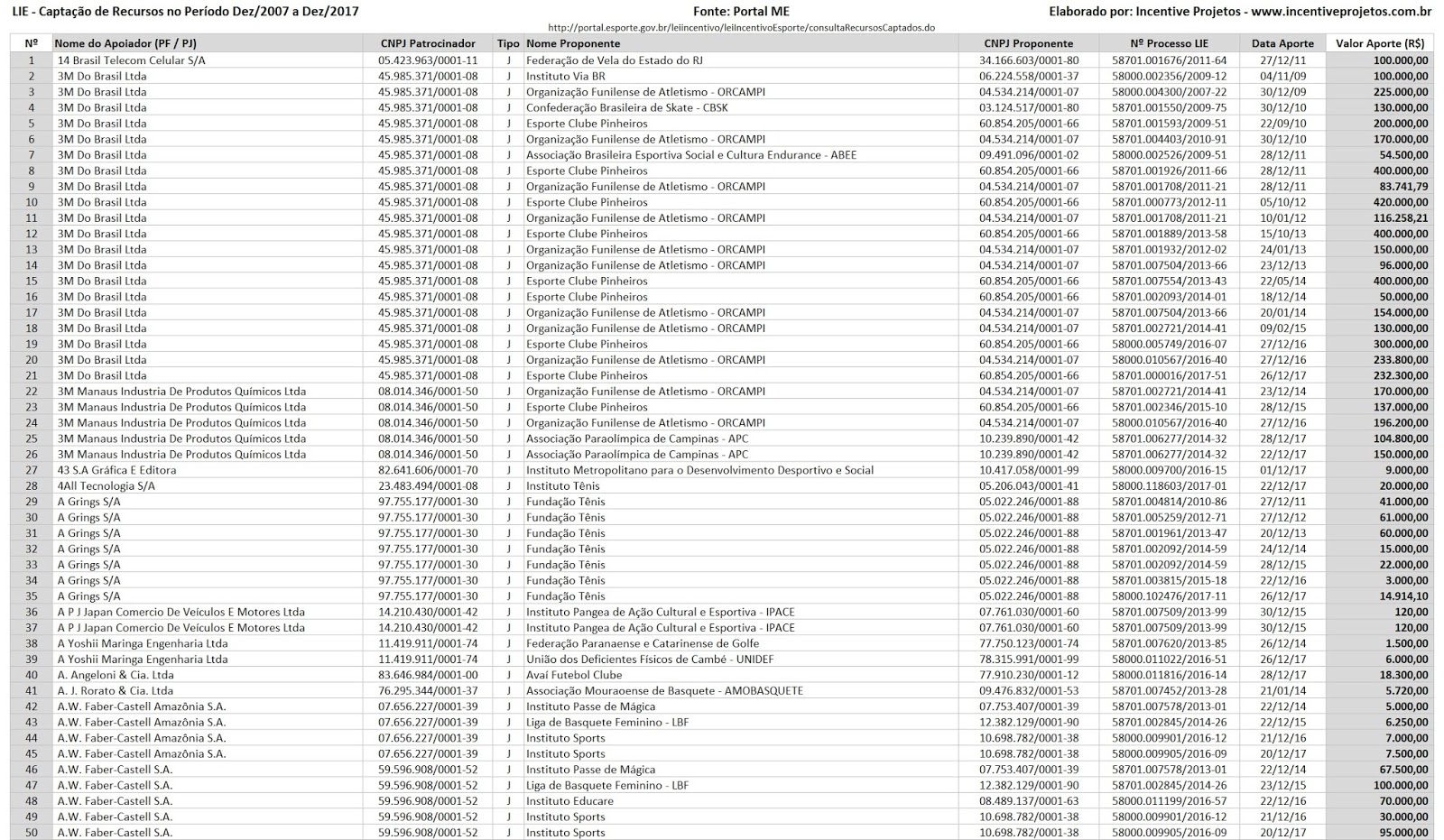Click the 'Valor Aporte (R$)' column header
This screenshot has width=1444, height=840.
click(x=1381, y=43)
